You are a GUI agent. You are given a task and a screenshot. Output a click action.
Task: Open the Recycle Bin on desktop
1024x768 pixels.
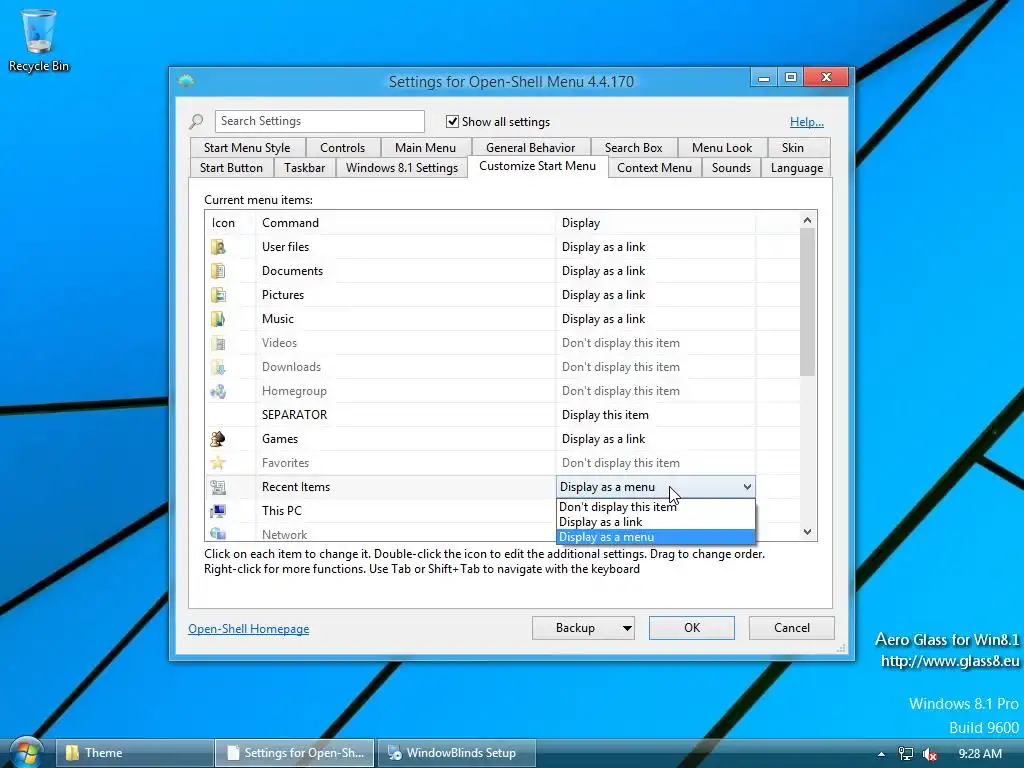[39, 40]
